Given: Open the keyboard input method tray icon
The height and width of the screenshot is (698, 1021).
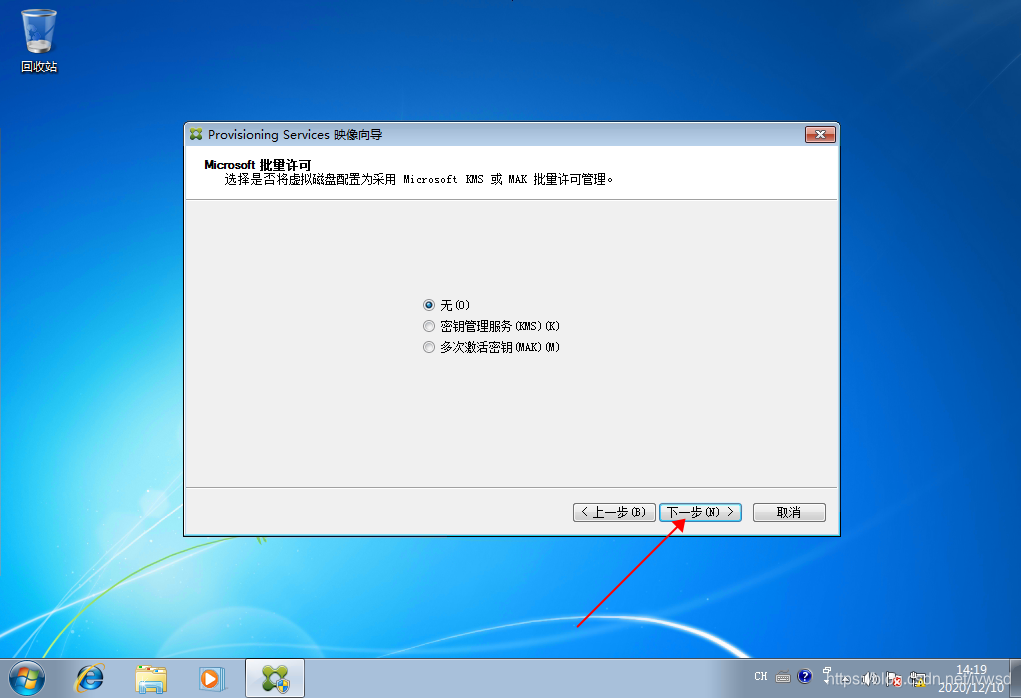Looking at the screenshot, I should click(x=783, y=677).
